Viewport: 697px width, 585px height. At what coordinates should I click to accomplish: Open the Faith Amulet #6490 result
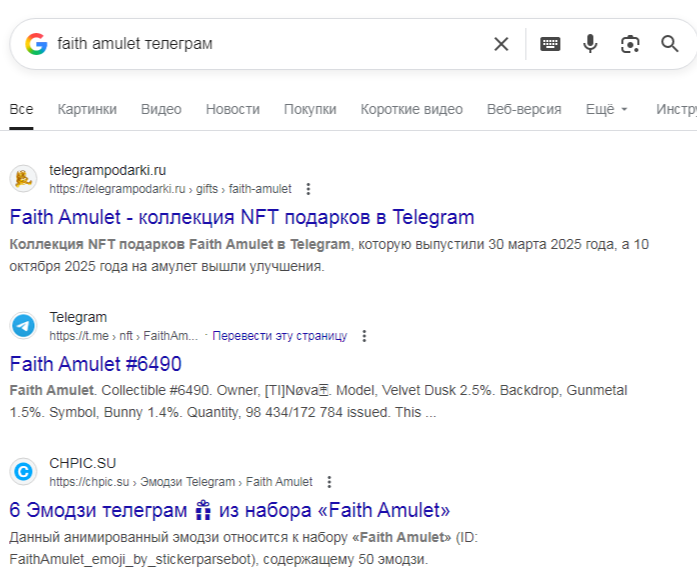point(95,363)
